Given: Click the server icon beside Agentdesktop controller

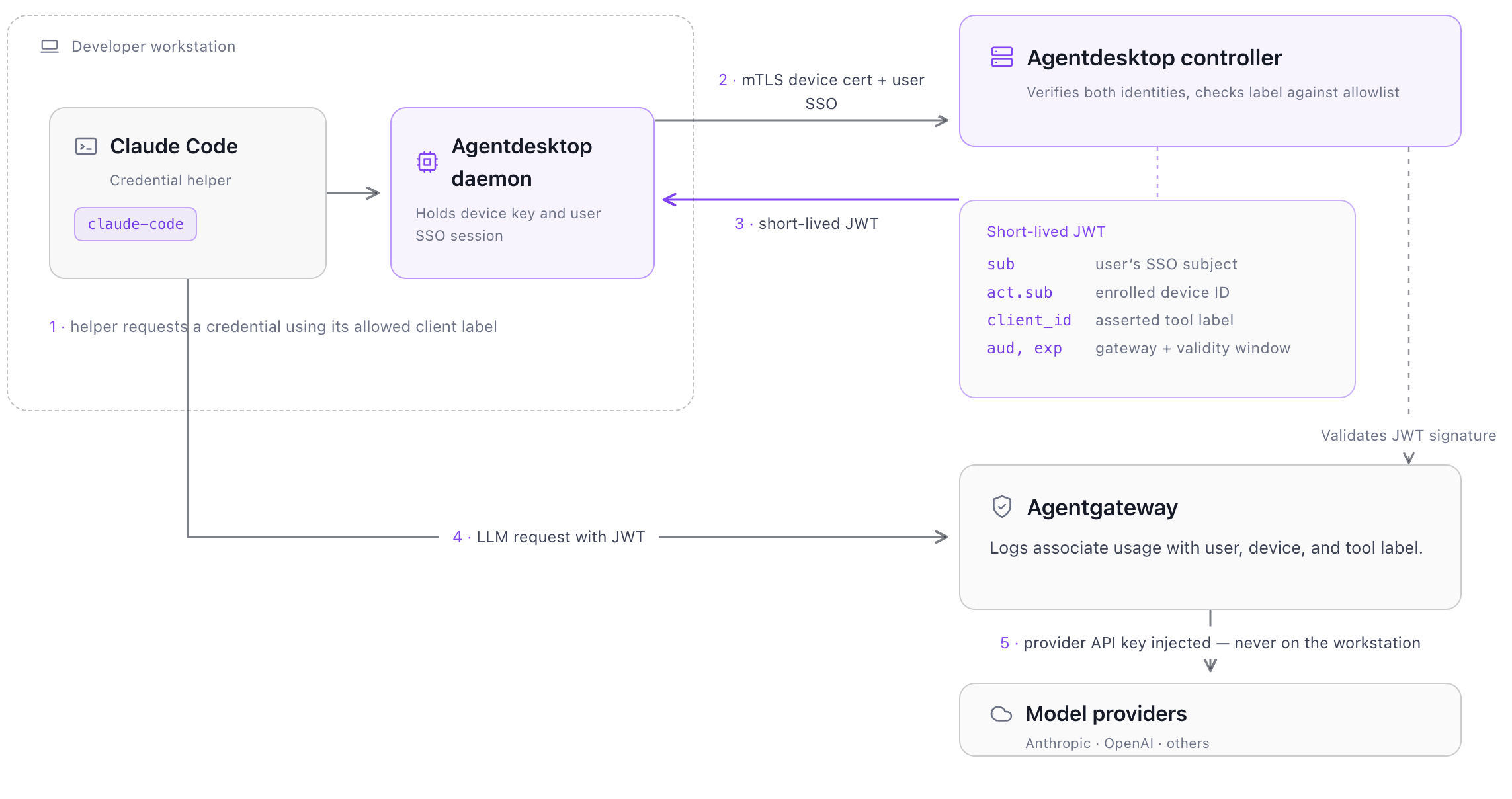Looking at the screenshot, I should click(x=1002, y=58).
